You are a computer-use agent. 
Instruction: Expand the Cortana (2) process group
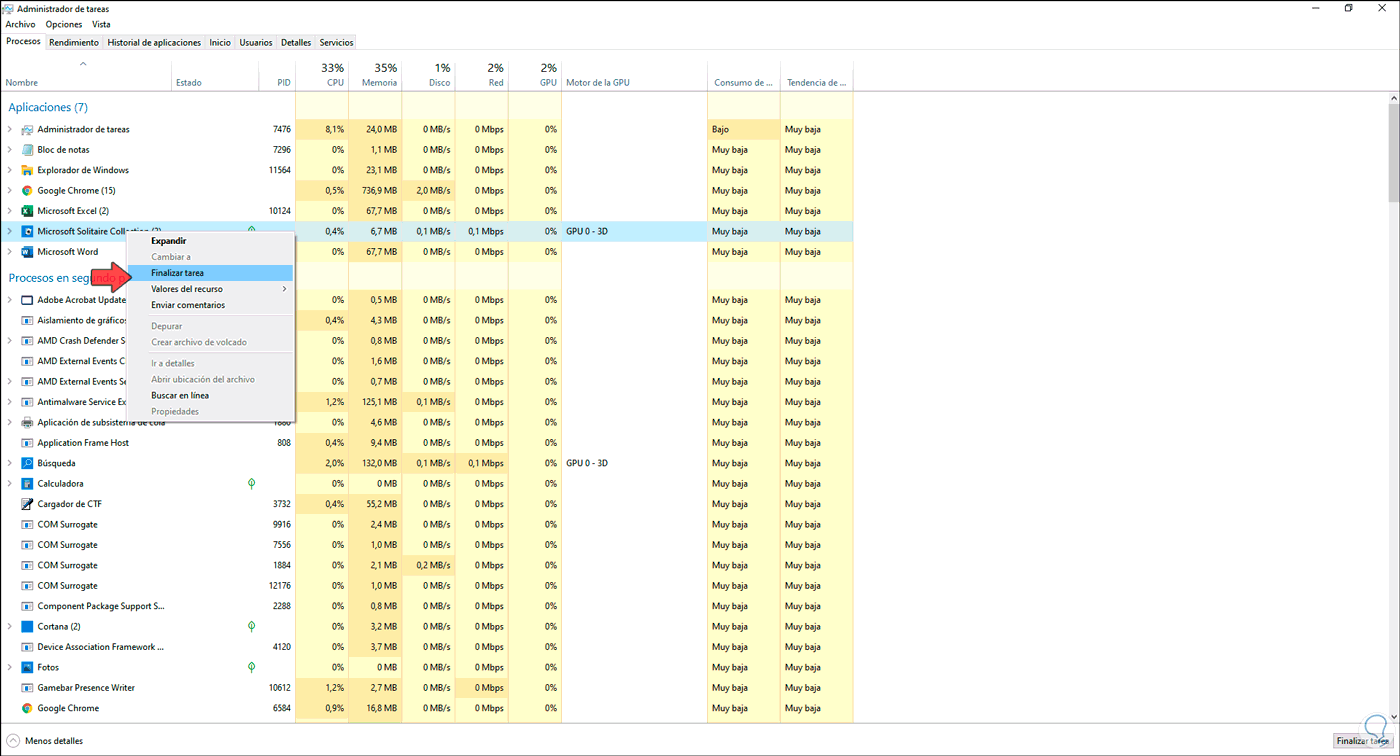tap(10, 626)
